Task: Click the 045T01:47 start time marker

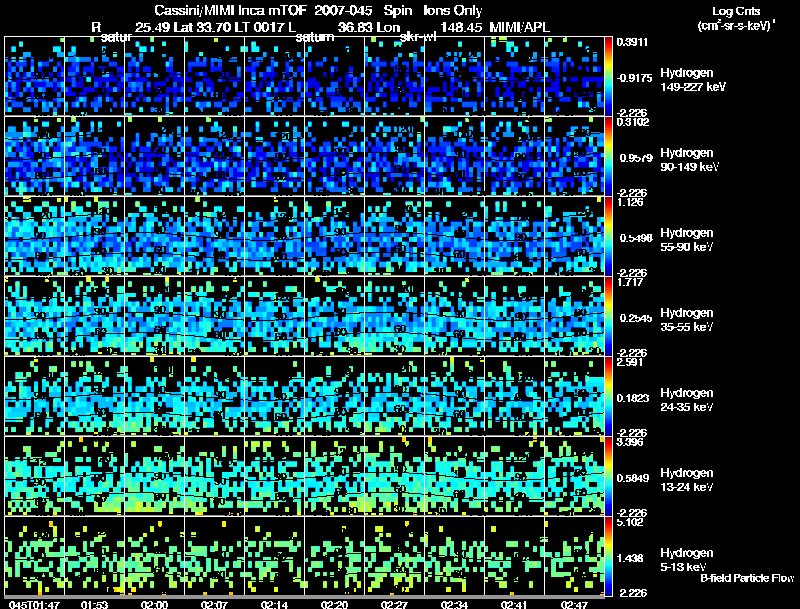Action: pos(34,605)
